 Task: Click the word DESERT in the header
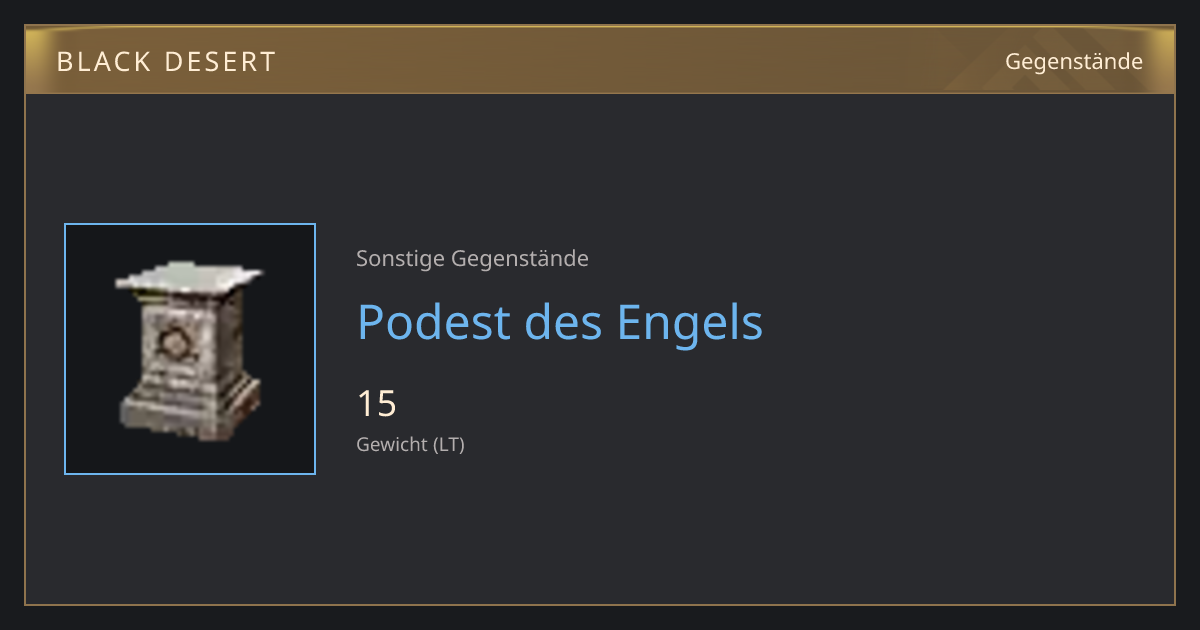[221, 62]
